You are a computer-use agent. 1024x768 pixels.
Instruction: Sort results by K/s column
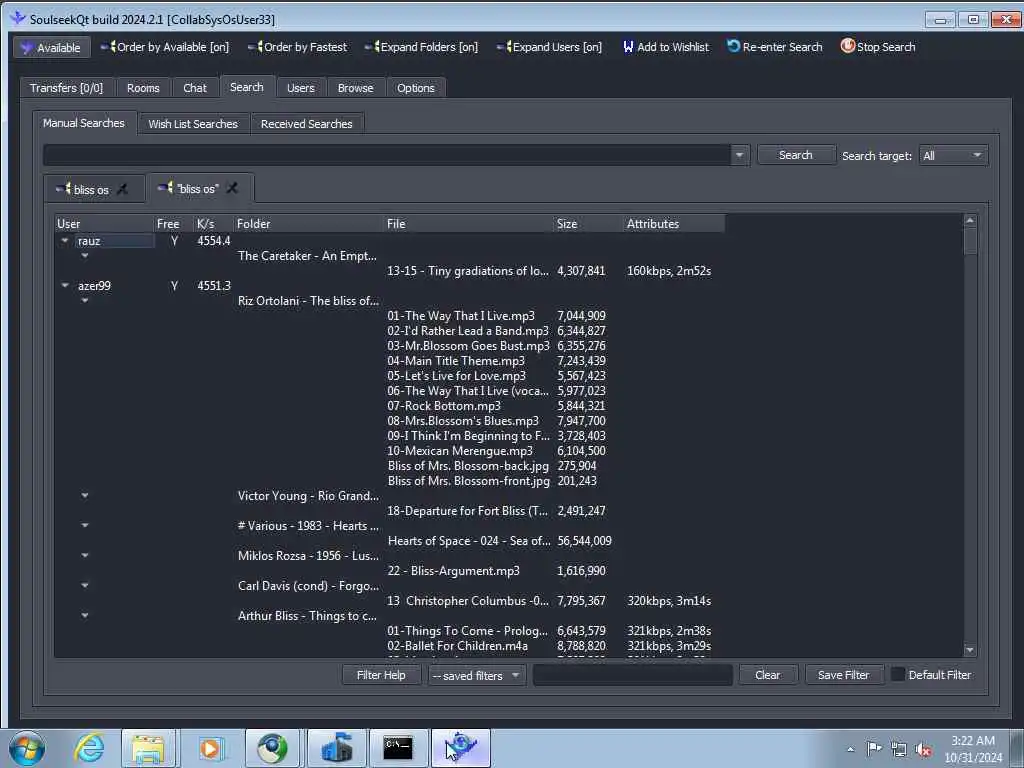click(214, 224)
